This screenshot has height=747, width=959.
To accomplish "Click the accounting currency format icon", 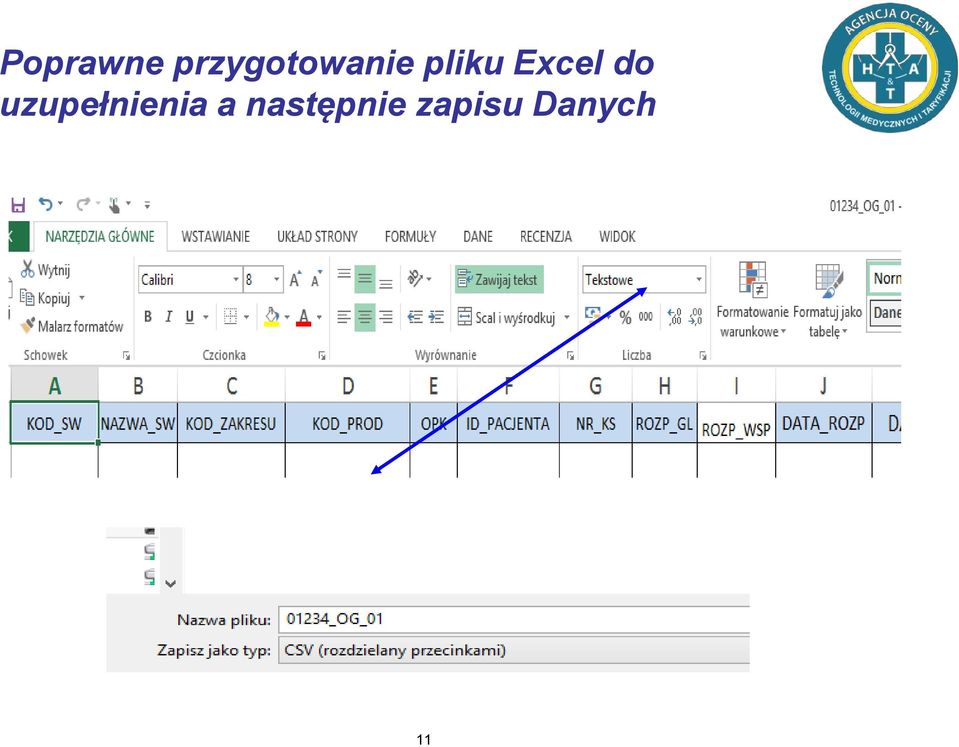I will coord(592,315).
